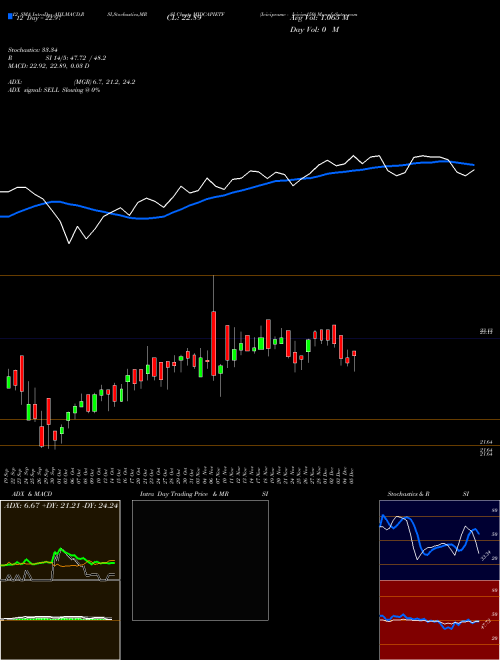This screenshot has width=500, height=660.
Task: Click the last red candlestick on the chart
Action: (354, 354)
